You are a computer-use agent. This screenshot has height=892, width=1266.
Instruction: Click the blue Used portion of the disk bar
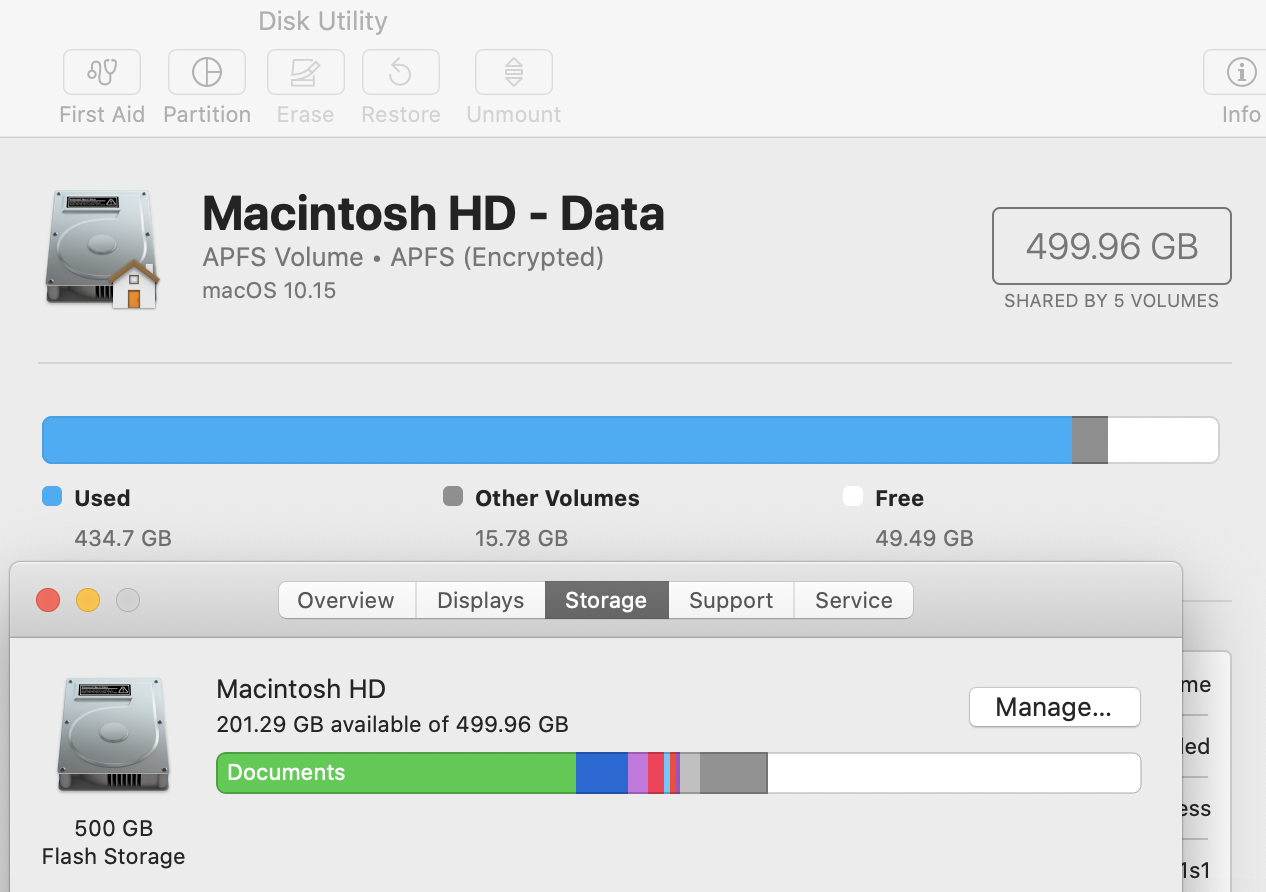[557, 440]
